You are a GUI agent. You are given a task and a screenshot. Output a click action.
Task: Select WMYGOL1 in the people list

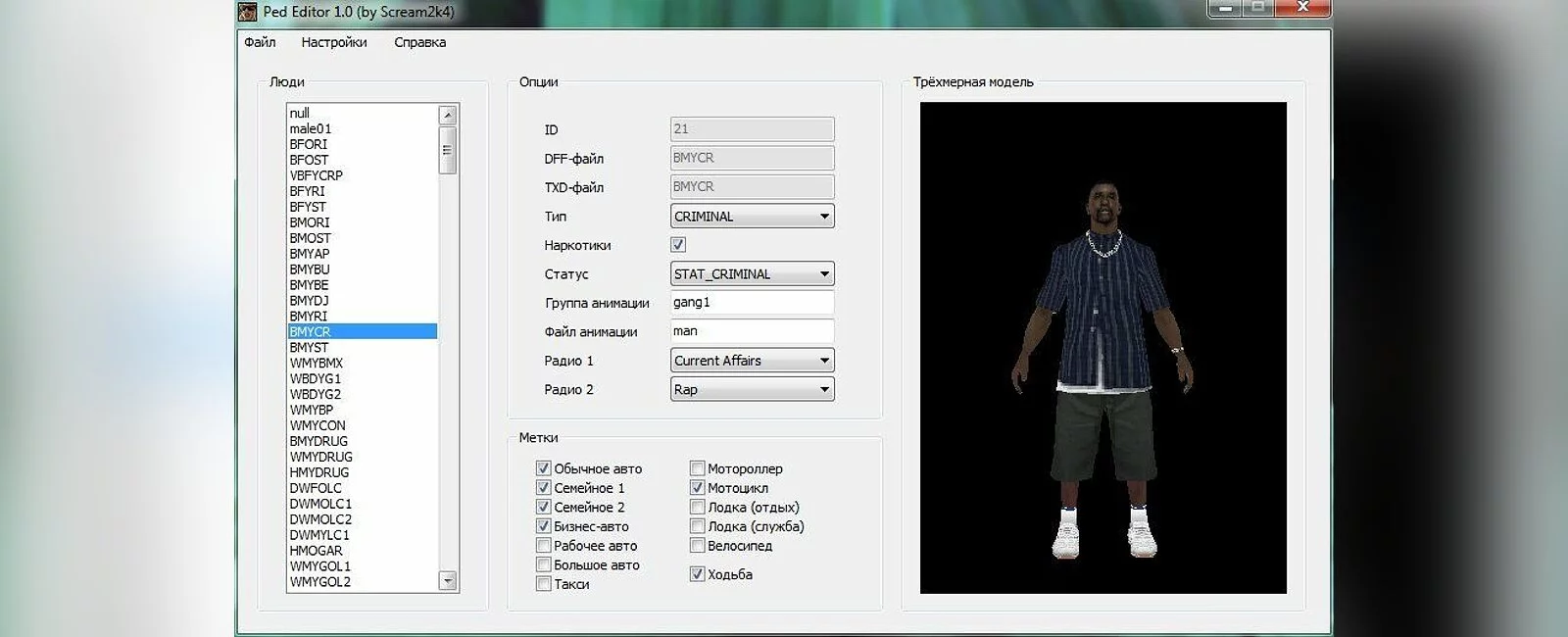click(363, 566)
